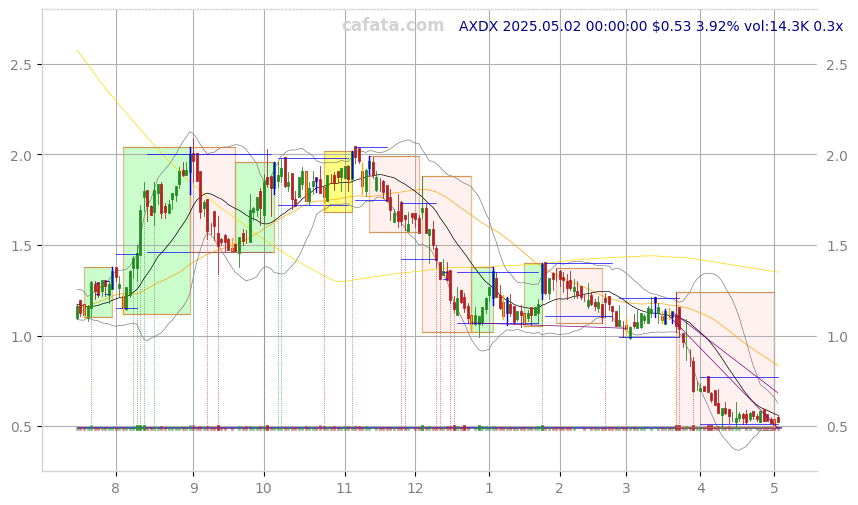Click the yellow highlighted box near month 11

(338, 182)
